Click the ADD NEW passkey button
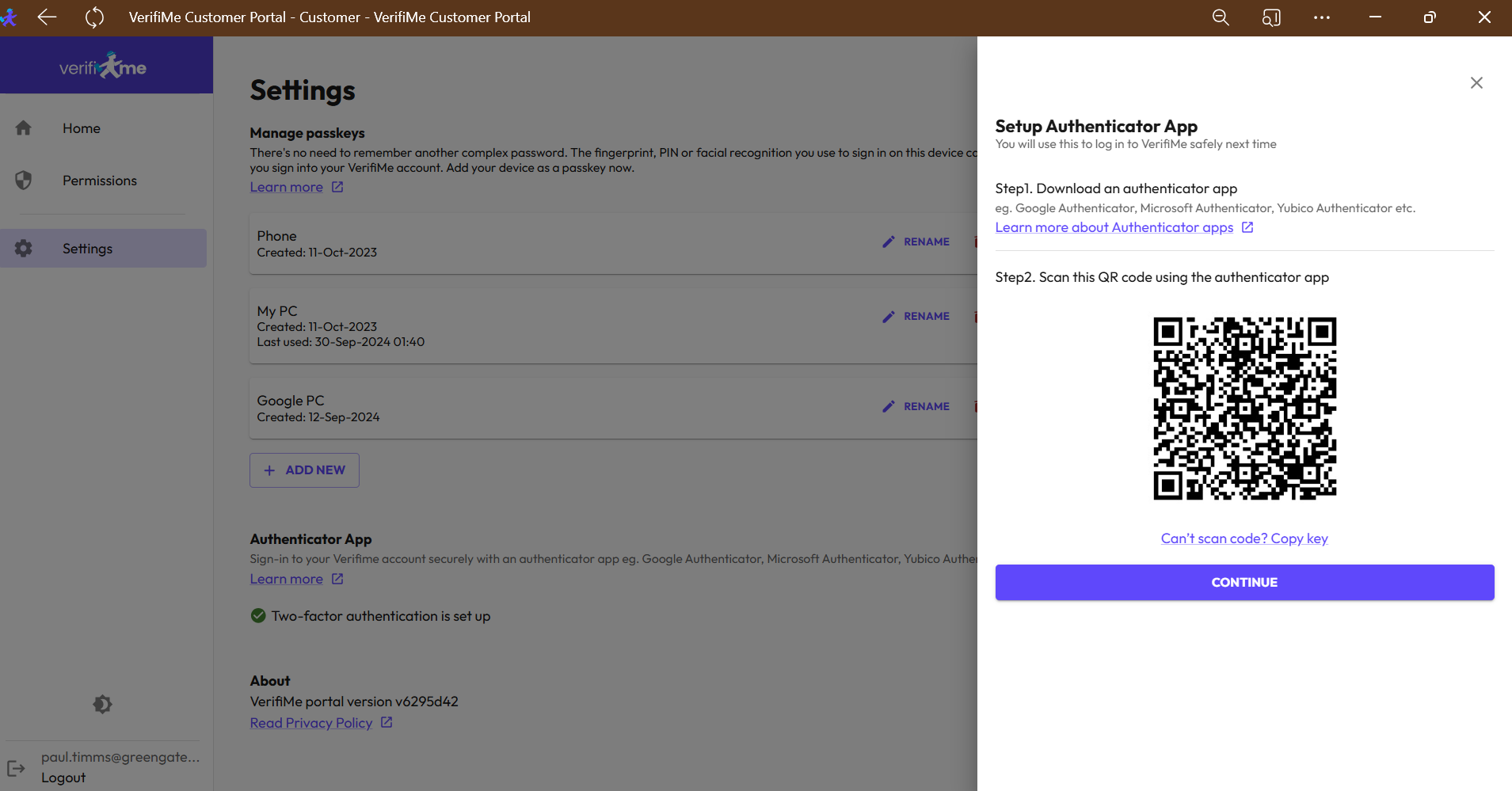This screenshot has width=1512, height=791. pyautogui.click(x=304, y=470)
